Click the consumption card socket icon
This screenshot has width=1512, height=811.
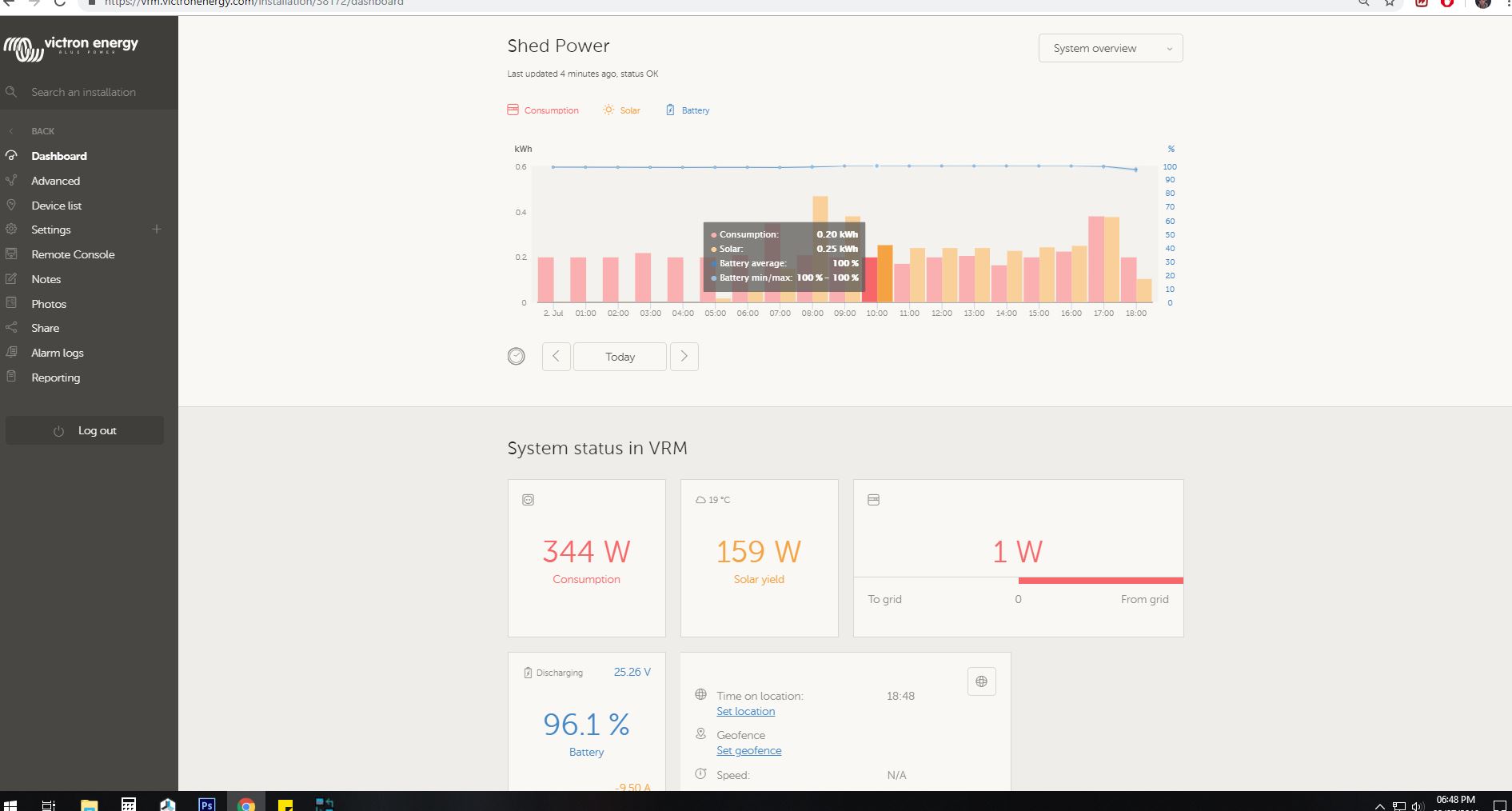tap(528, 500)
